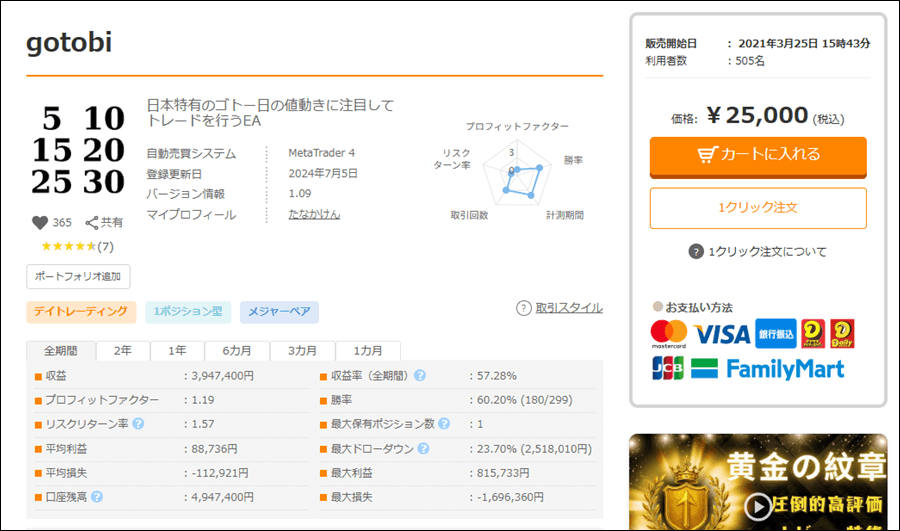
Task: Click help icon next to リスクリターン率
Action: click(138, 424)
